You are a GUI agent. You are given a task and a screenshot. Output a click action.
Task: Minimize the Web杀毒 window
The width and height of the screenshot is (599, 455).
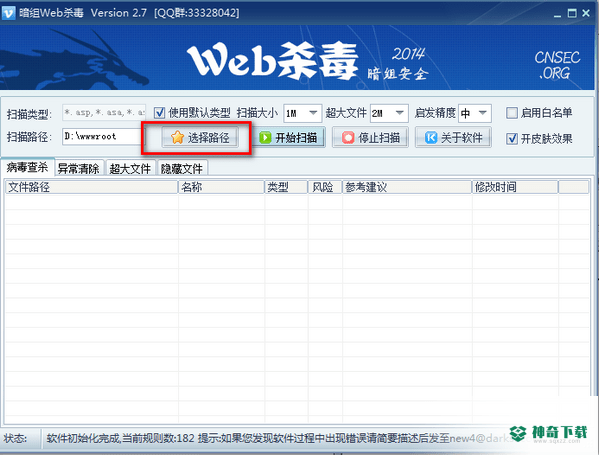tap(557, 15)
